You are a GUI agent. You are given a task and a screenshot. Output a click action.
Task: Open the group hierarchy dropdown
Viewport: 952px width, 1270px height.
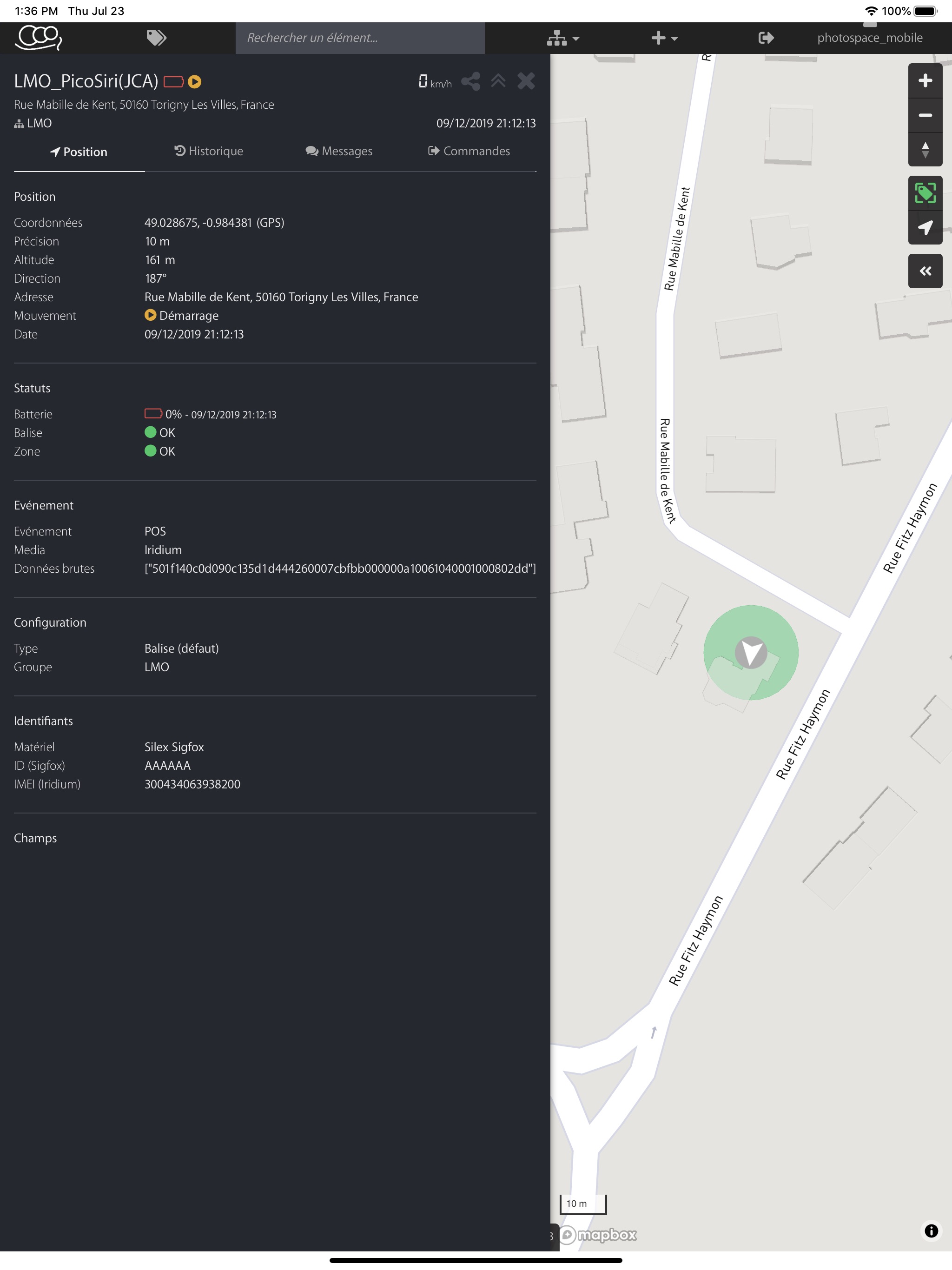pos(563,39)
